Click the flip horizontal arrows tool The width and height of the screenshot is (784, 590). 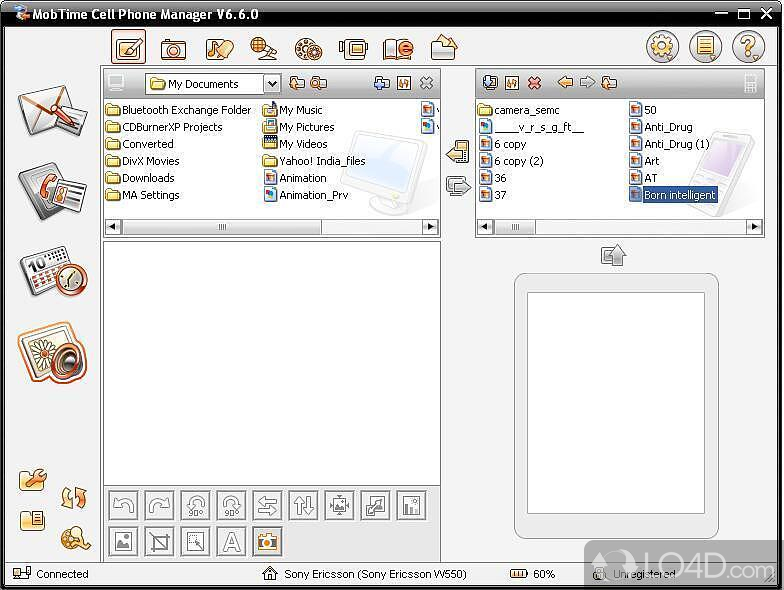coord(267,506)
